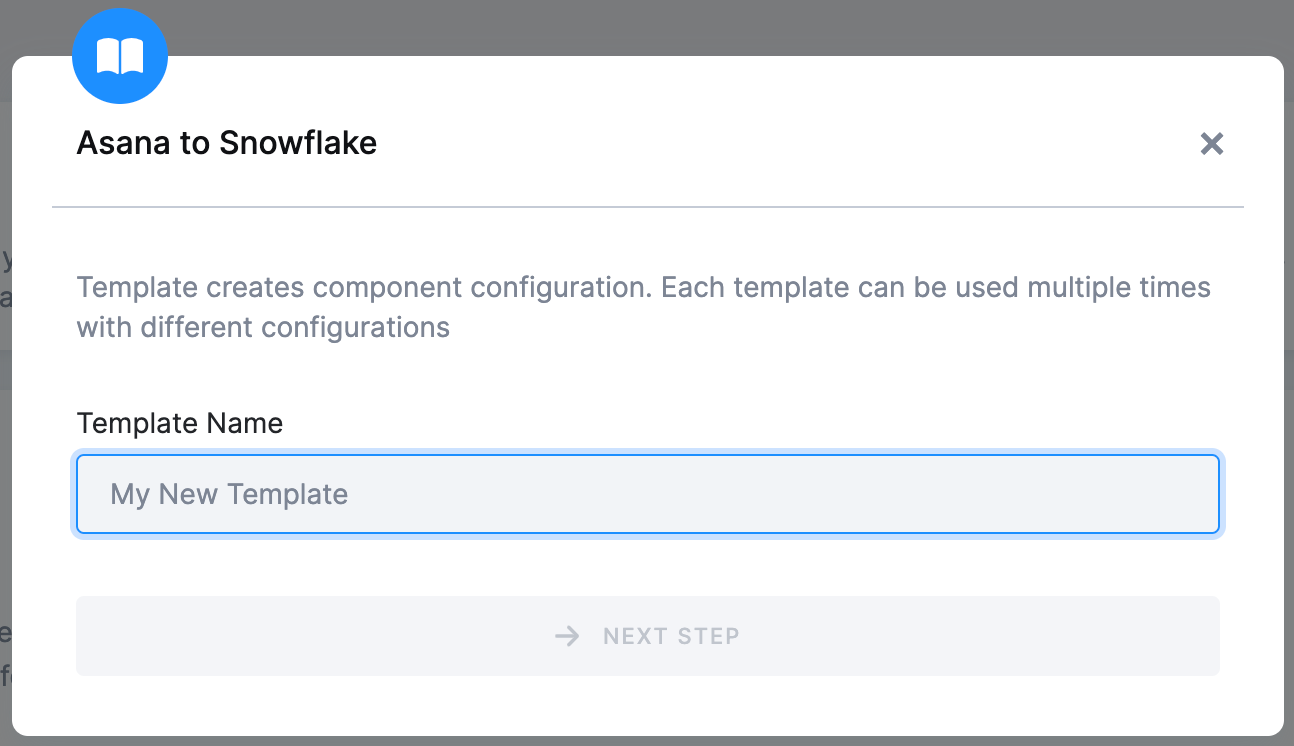Screen dimensions: 1294x746
Task: Open the template documentation via the book icon
Action: click(x=120, y=56)
